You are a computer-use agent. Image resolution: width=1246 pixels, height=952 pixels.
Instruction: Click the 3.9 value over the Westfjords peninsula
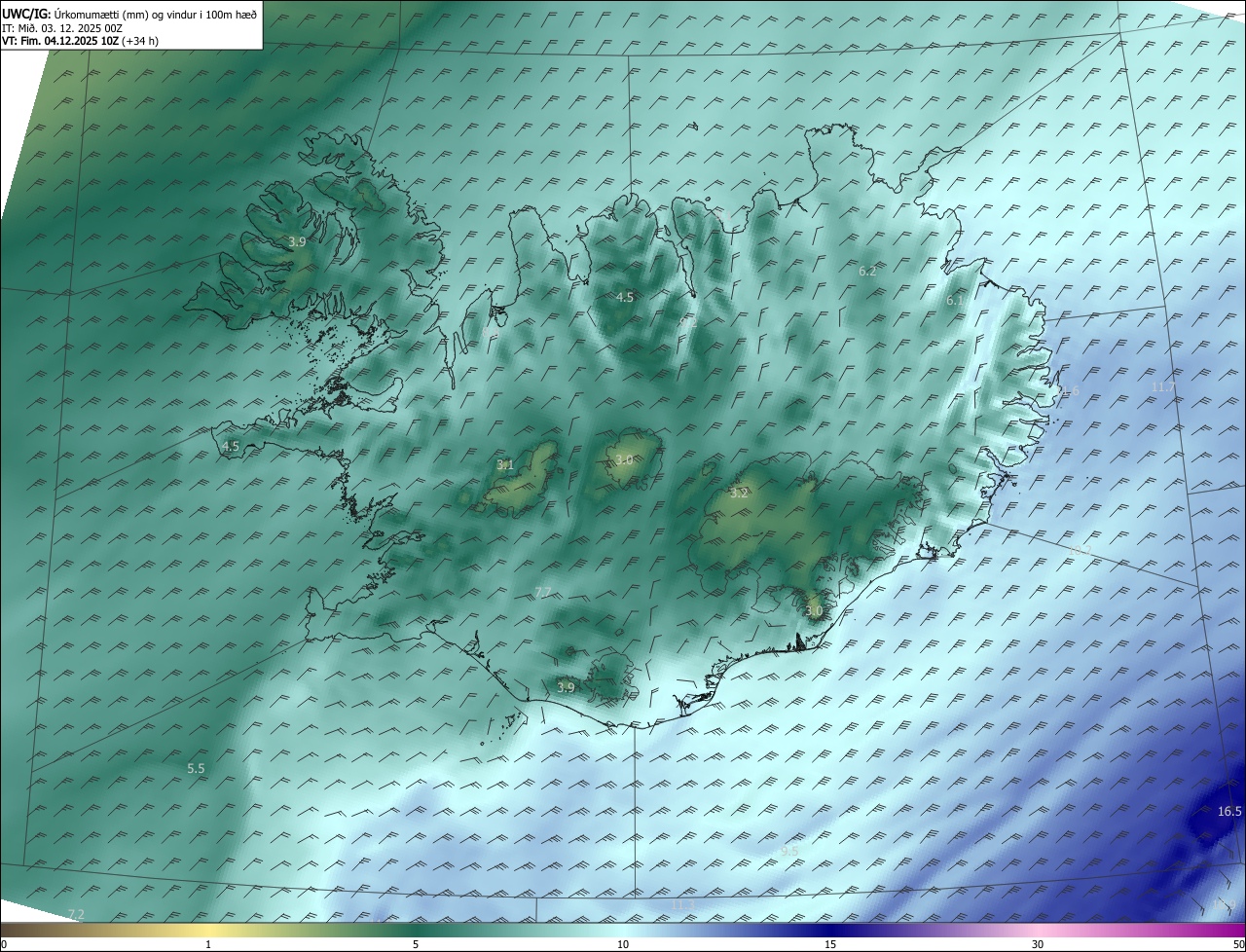[x=297, y=241]
